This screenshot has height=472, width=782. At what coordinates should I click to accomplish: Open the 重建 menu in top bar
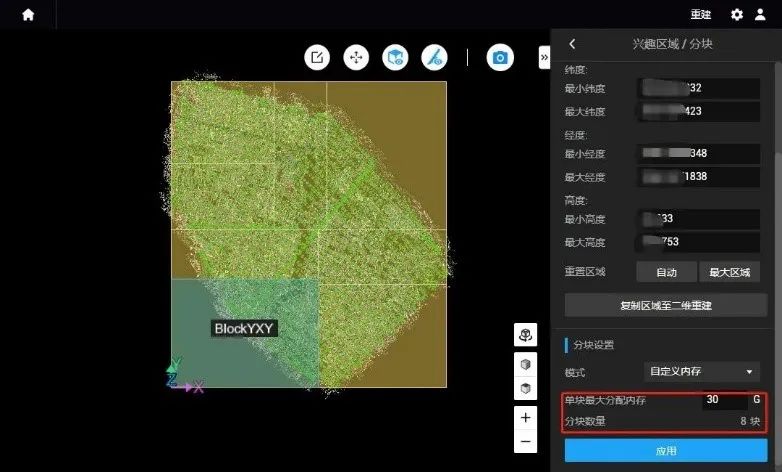(x=700, y=15)
